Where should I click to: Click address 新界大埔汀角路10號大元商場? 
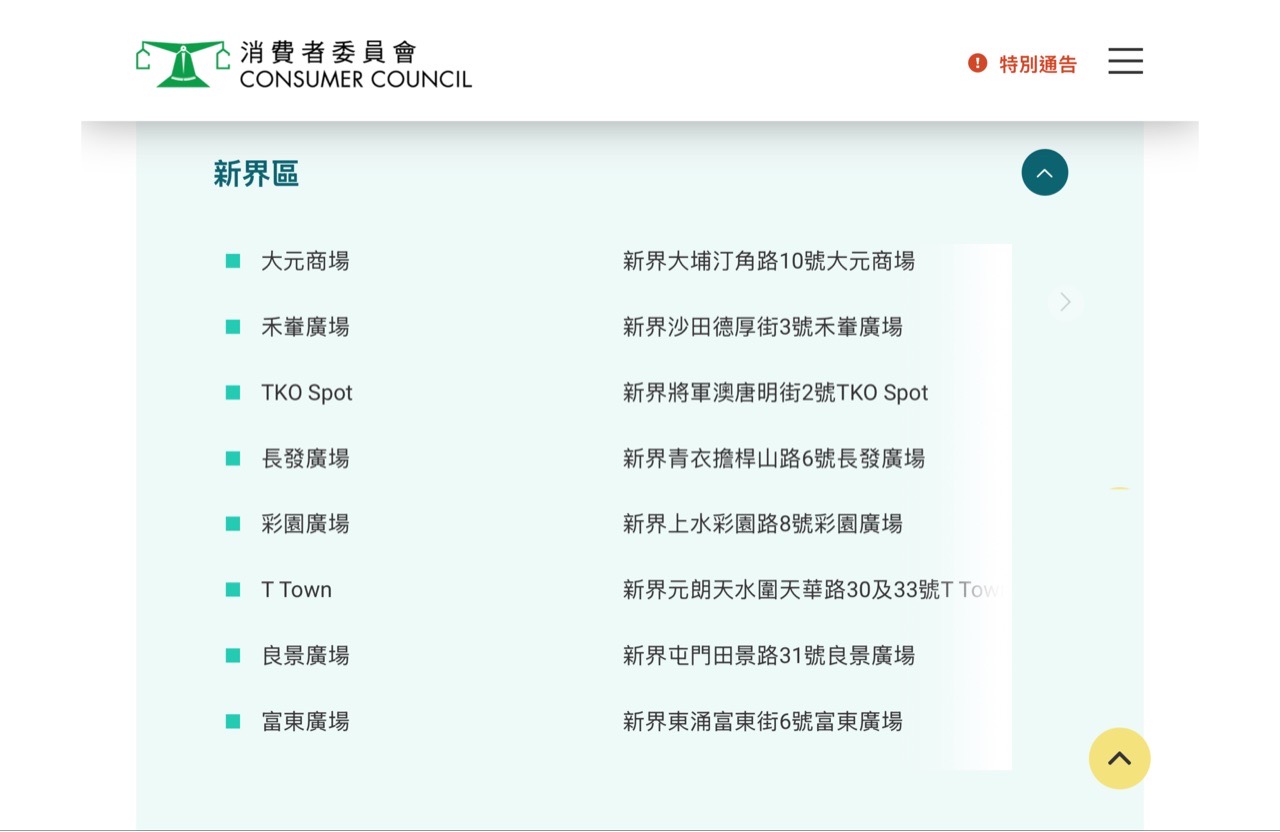pos(769,261)
